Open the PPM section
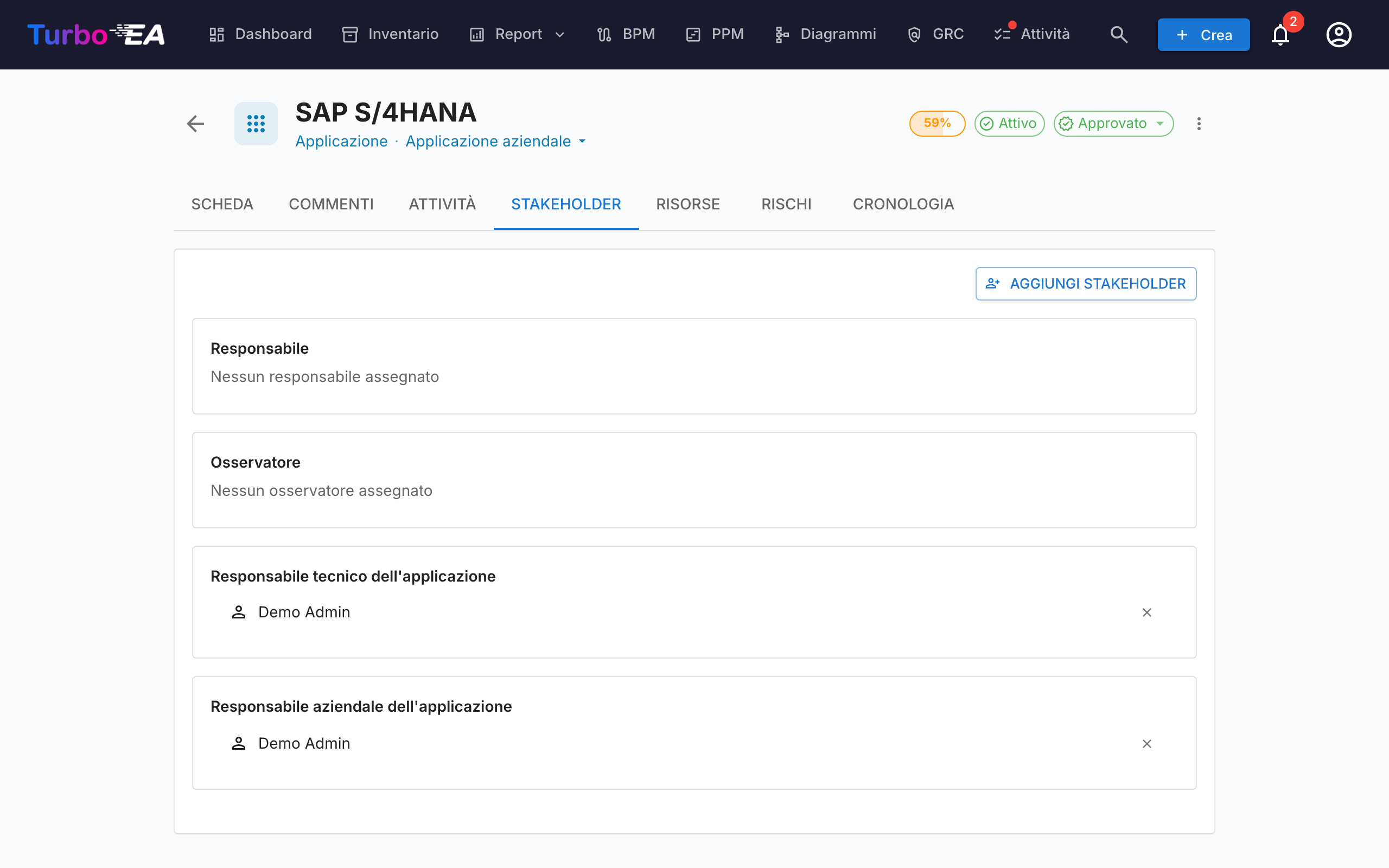 pos(715,34)
